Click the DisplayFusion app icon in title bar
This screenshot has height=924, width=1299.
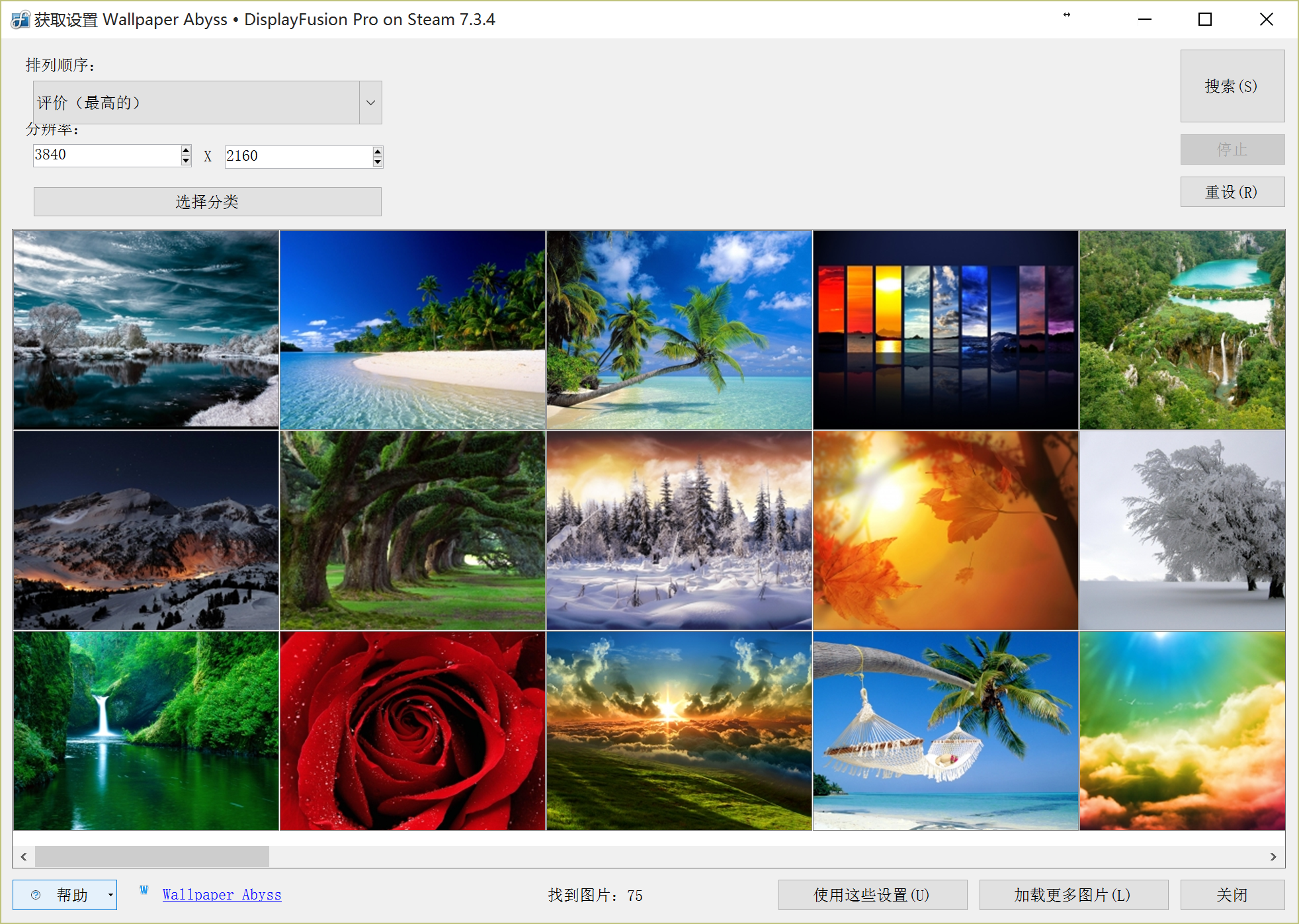[x=20, y=19]
